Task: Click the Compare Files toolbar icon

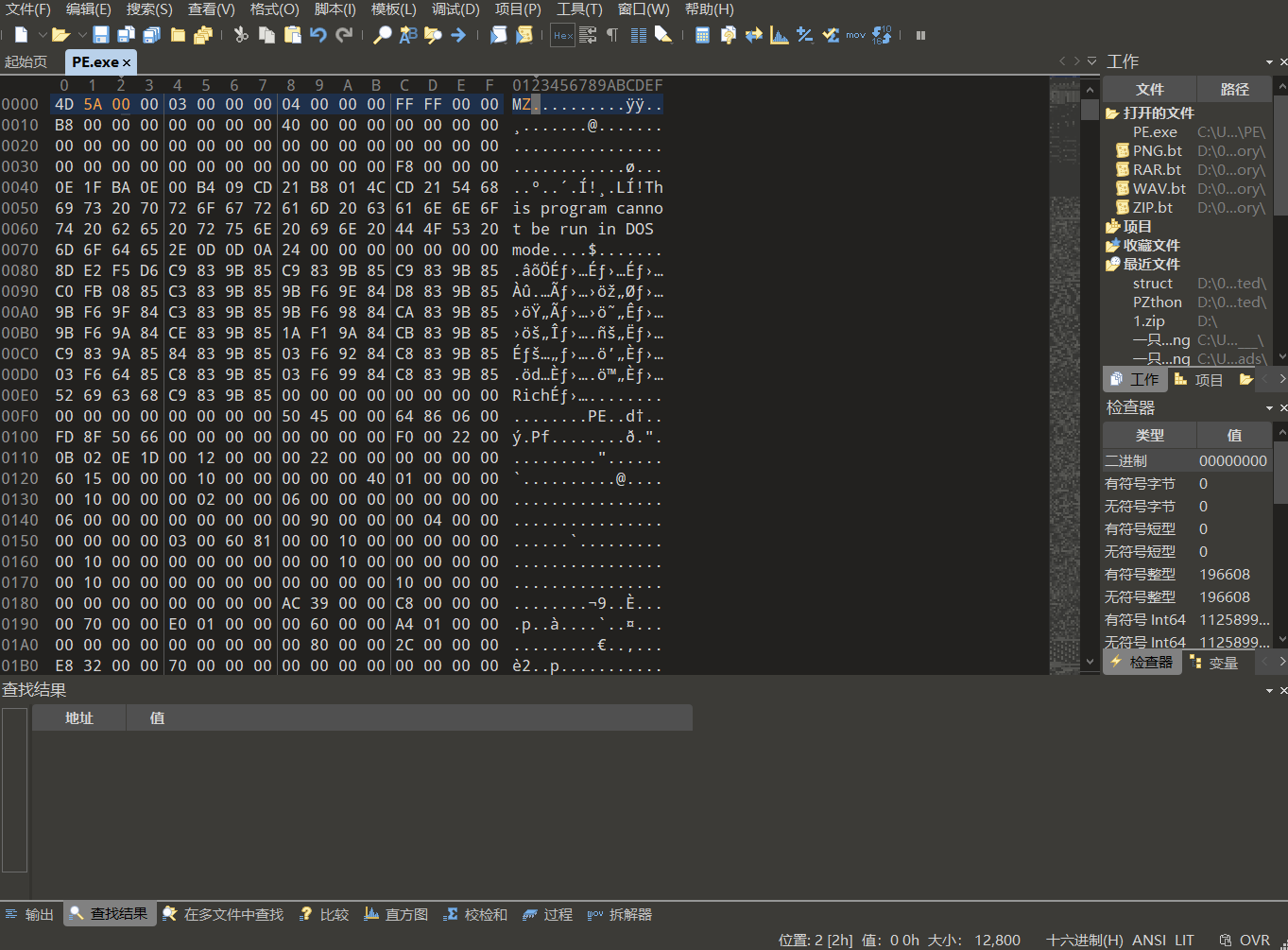Action: pos(728,35)
